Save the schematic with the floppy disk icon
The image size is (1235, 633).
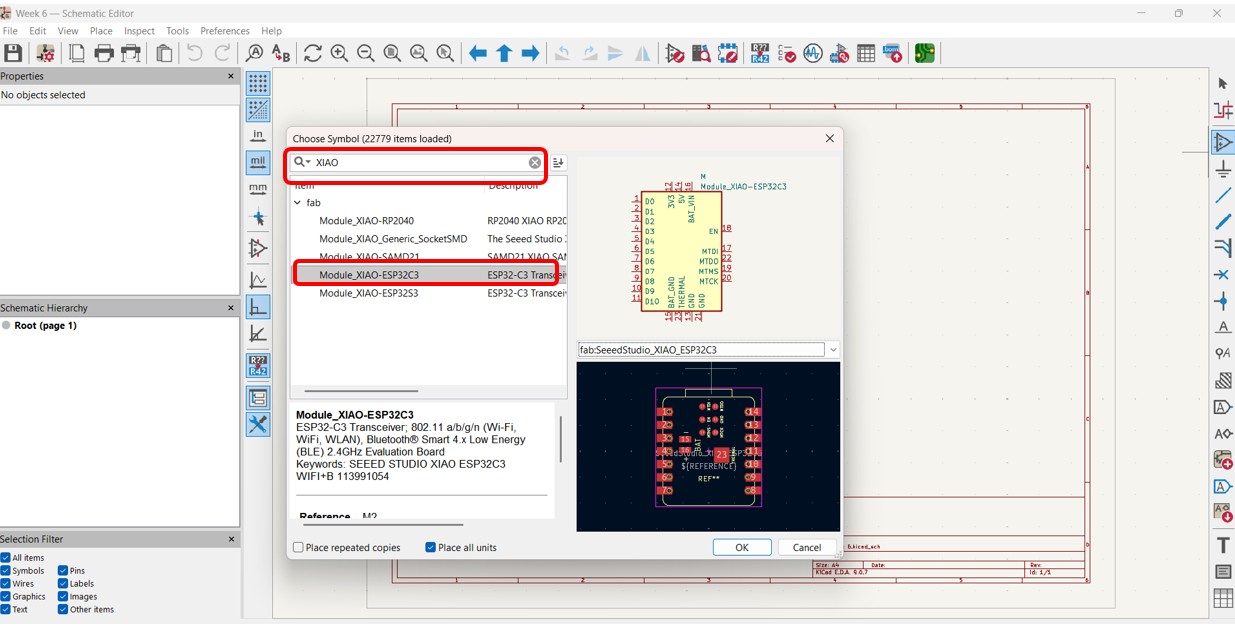click(x=13, y=53)
